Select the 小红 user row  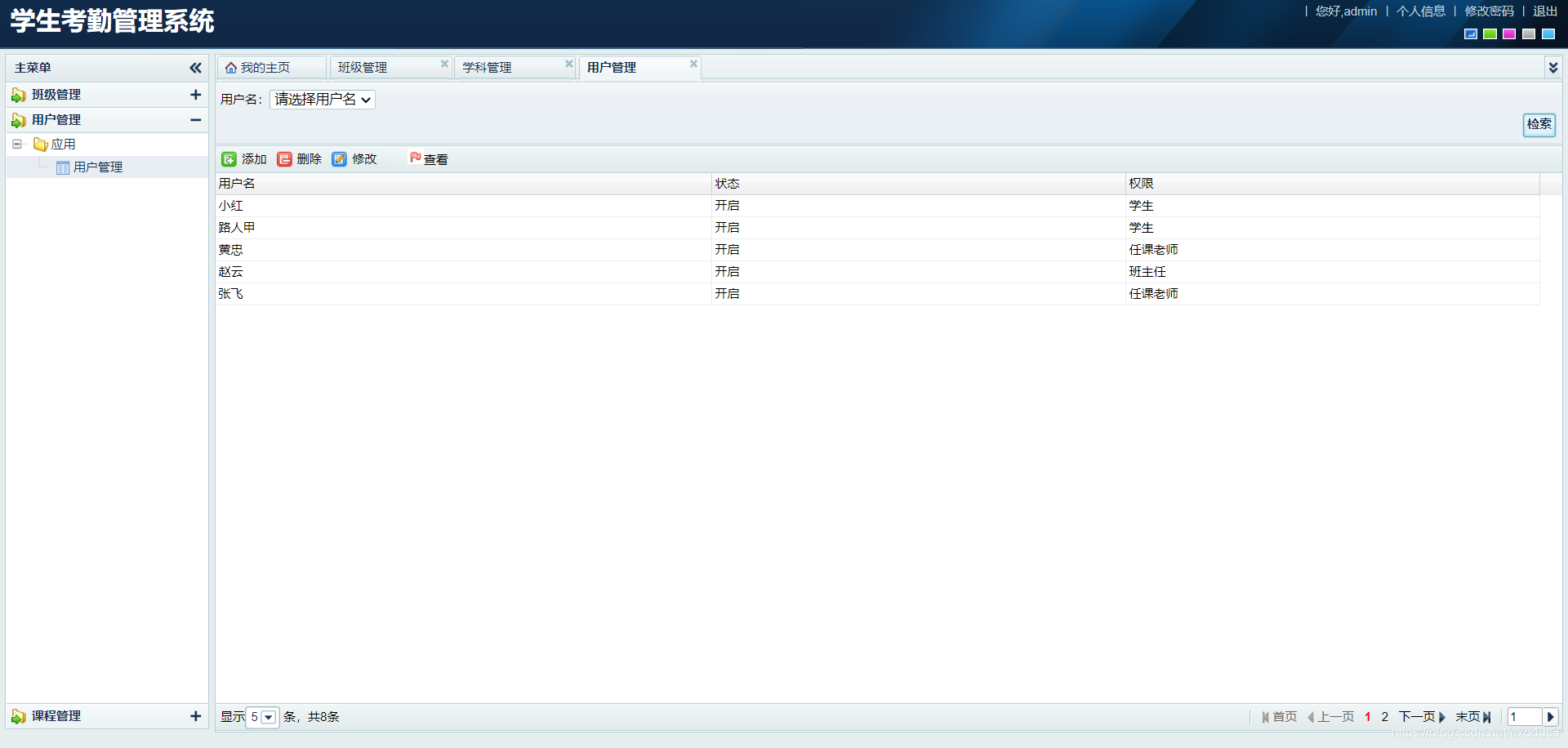(x=877, y=206)
